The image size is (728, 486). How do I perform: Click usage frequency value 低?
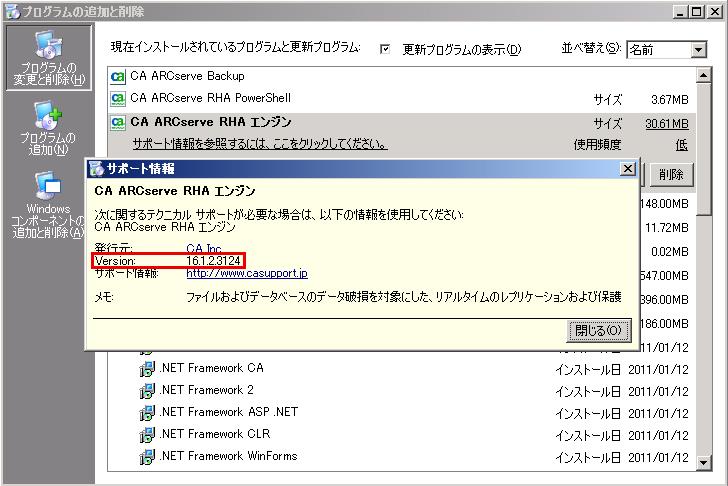pos(682,145)
